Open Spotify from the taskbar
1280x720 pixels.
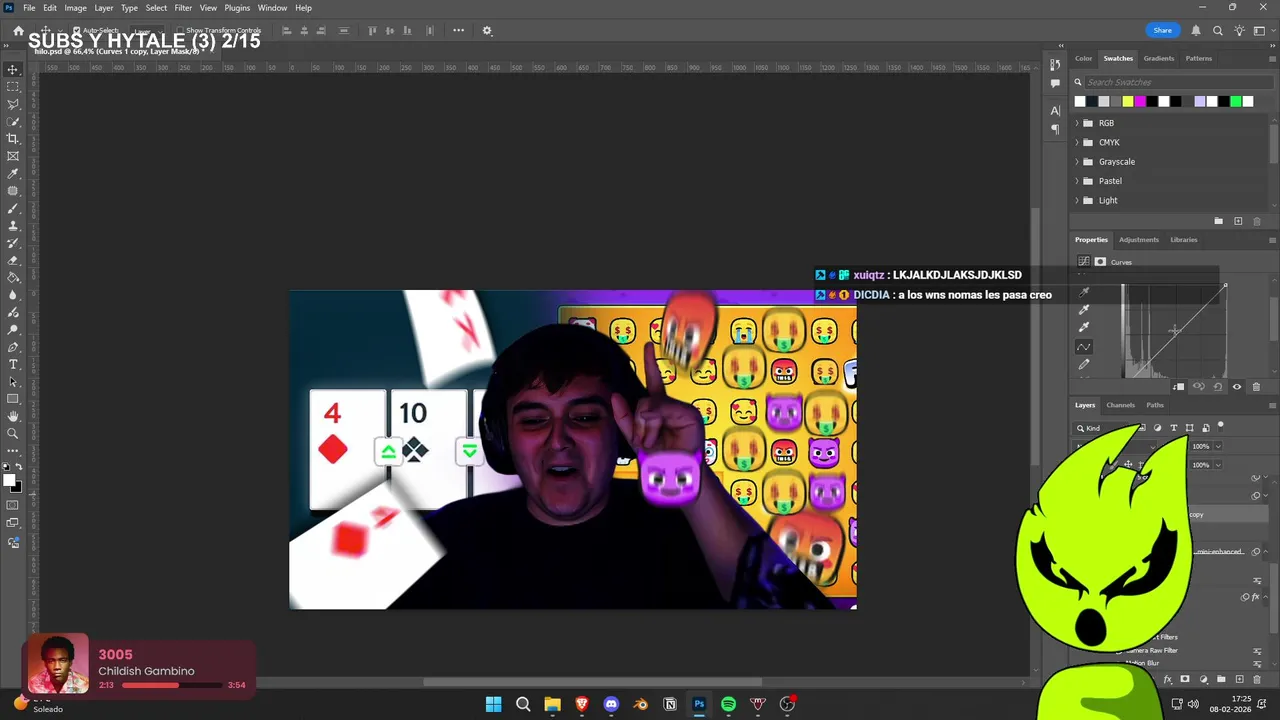(728, 704)
